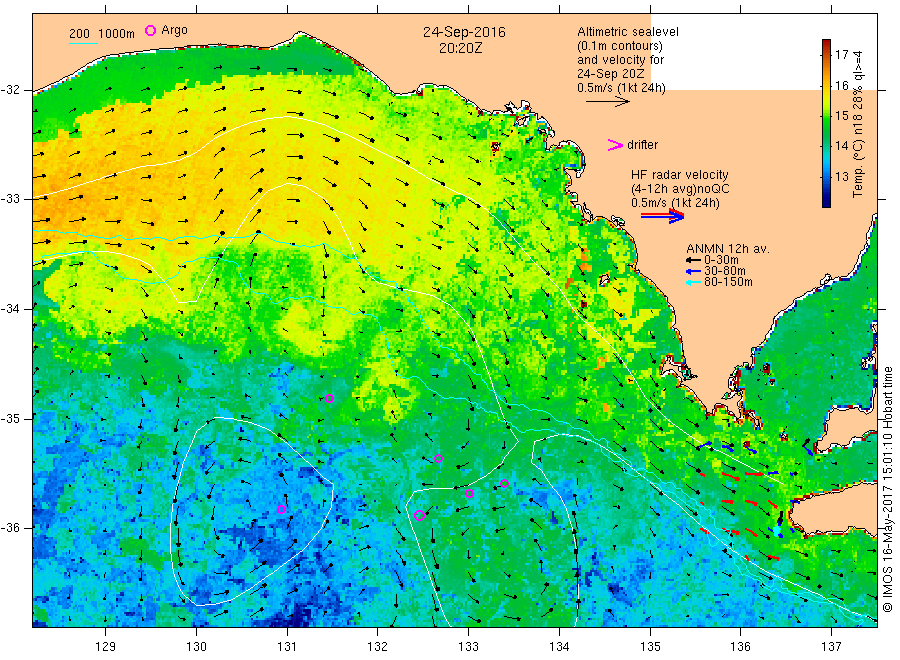Click the blue 30-80m ANMN arrow

(x=693, y=271)
